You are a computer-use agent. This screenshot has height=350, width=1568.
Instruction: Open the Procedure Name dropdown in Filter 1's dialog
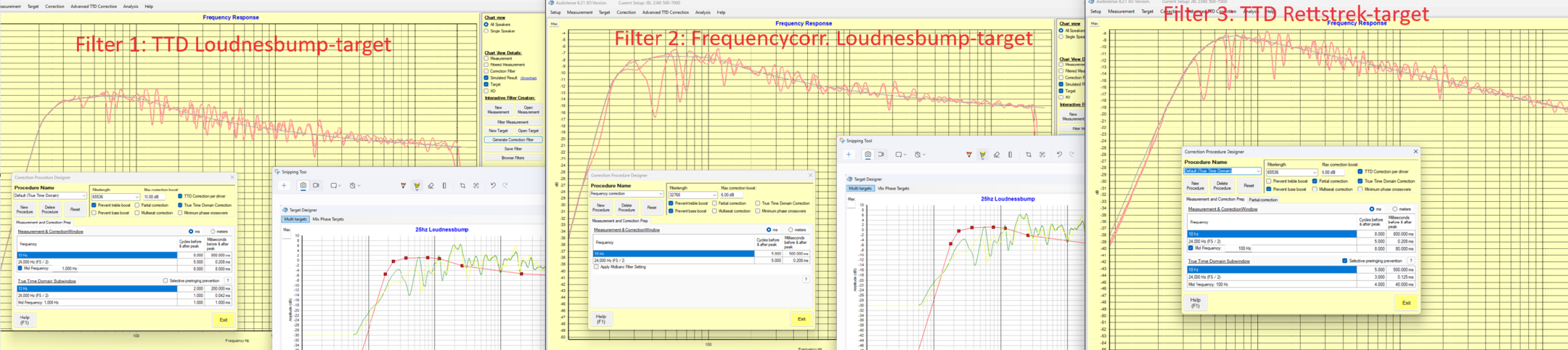[83, 196]
